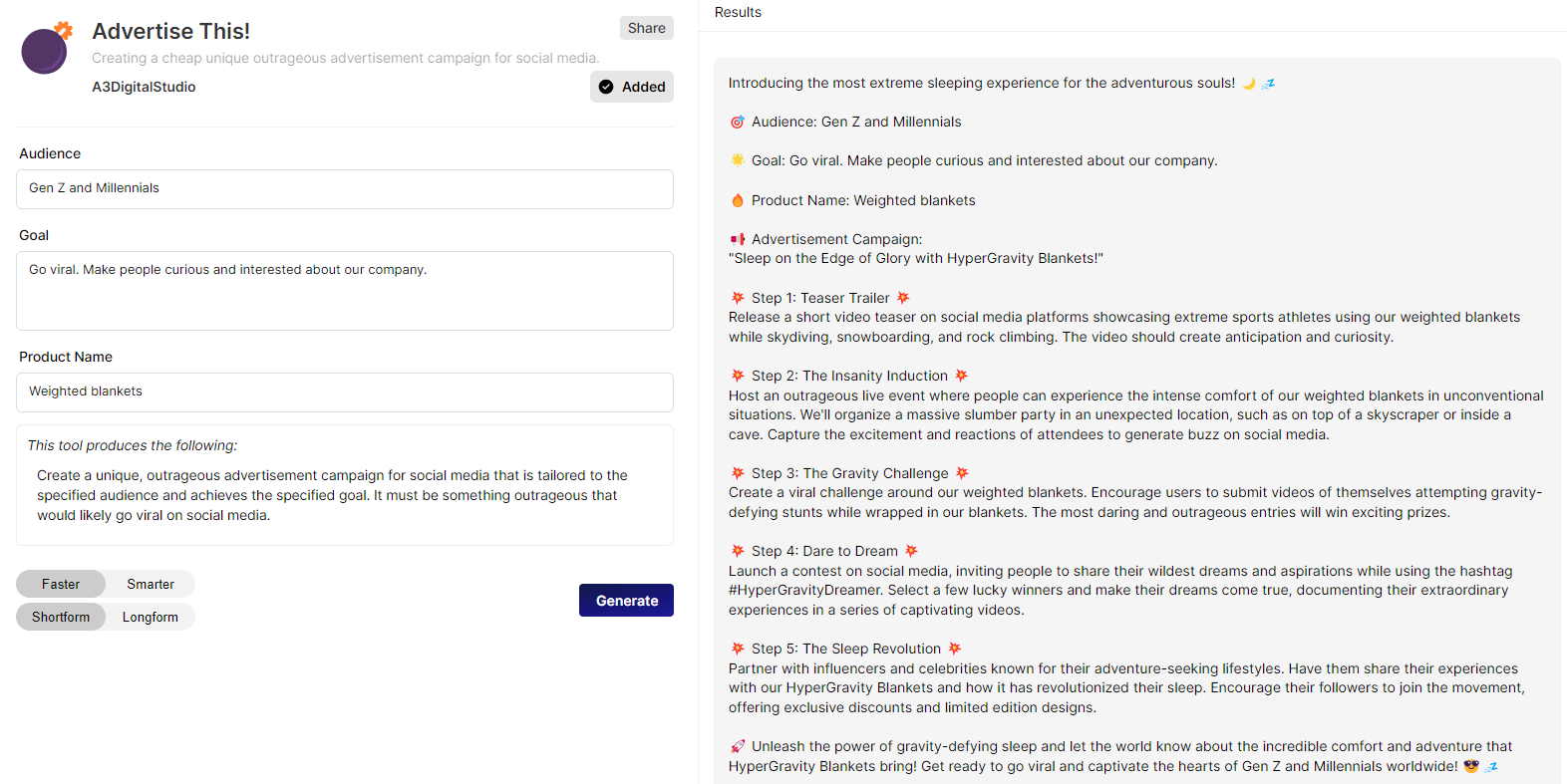1567x784 pixels.
Task: Click the collision emoji beside Step 1: Teaser Trailer
Action: point(737,297)
